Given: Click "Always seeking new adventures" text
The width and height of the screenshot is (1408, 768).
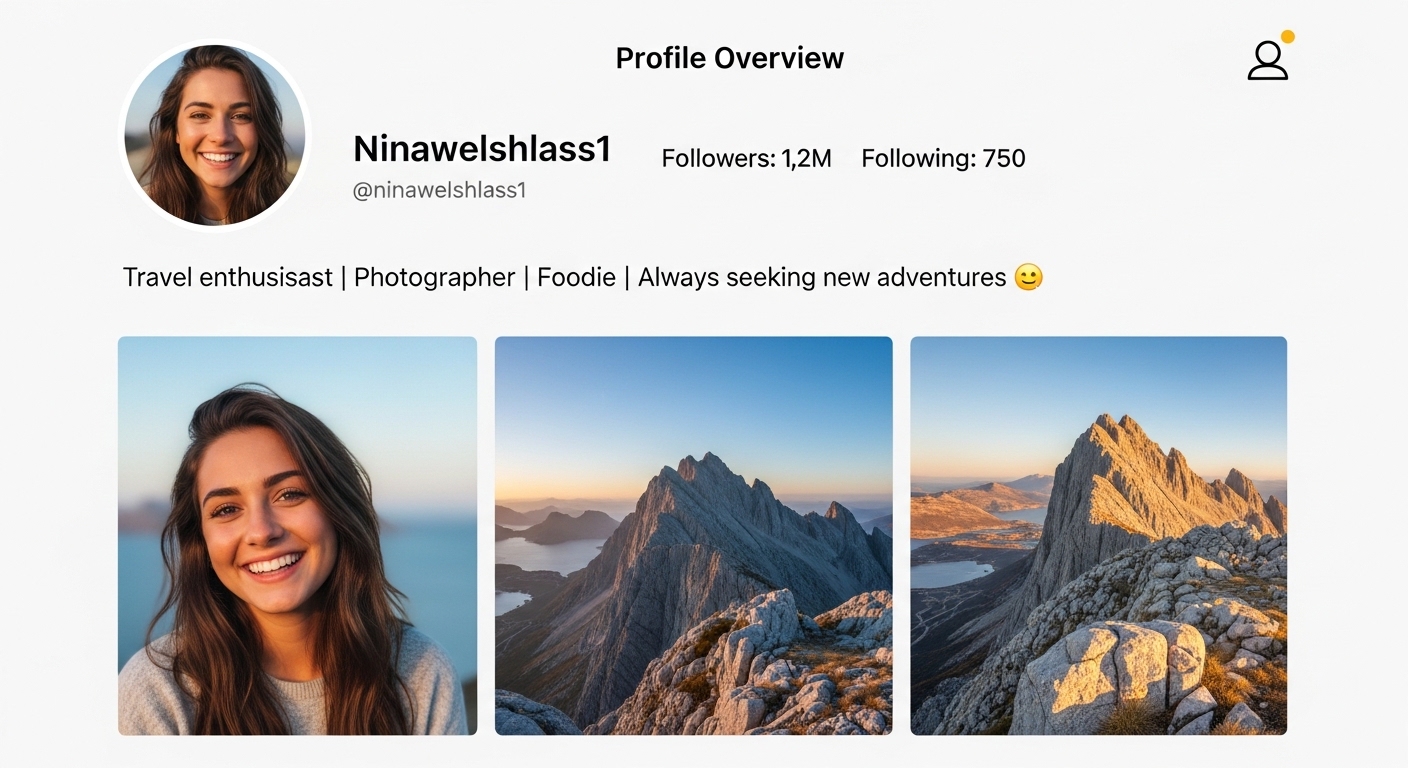Looking at the screenshot, I should pos(821,277).
